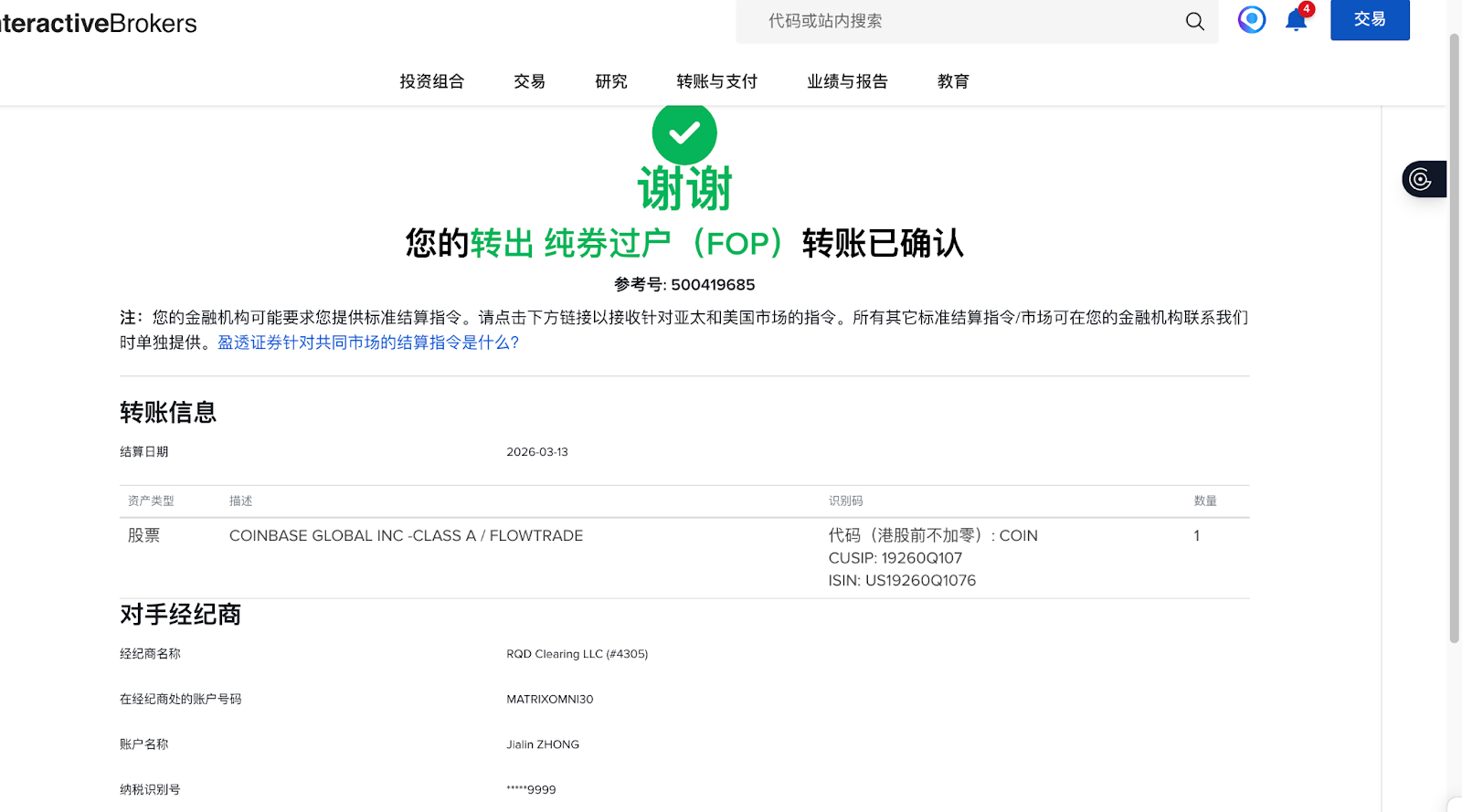1462x812 pixels.
Task: Click account name Jialin ZHONG
Action: click(543, 744)
